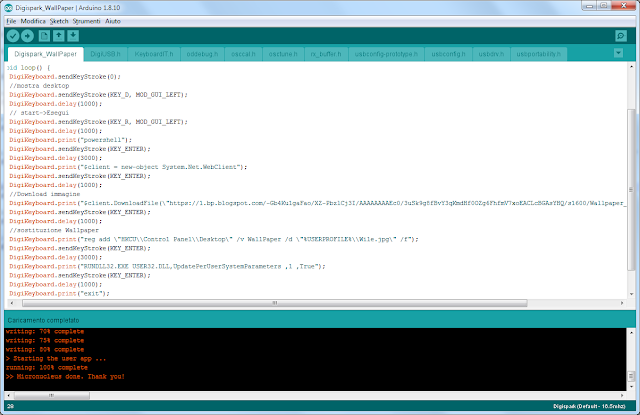Save the sketch with down-arrow icon
640x415 pixels.
click(73, 36)
